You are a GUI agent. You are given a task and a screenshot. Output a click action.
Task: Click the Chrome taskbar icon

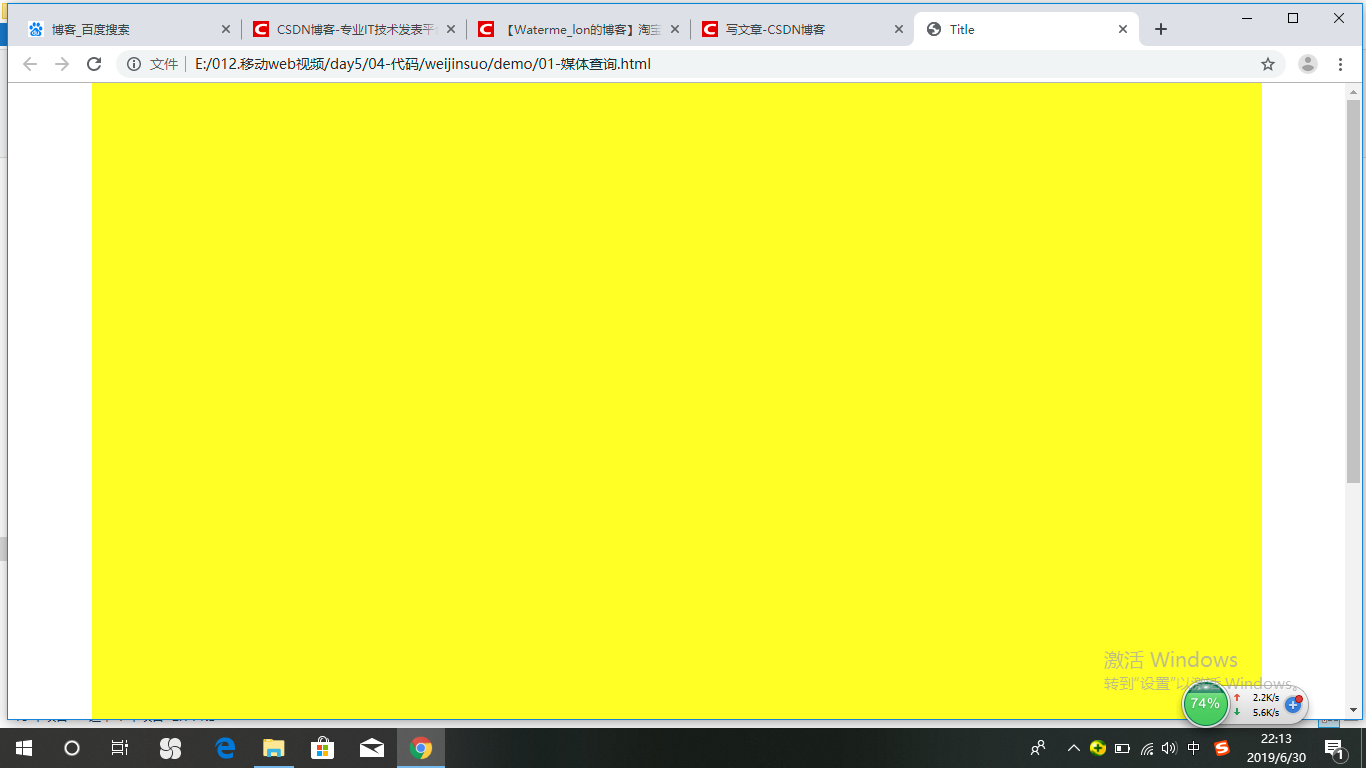pyautogui.click(x=421, y=748)
